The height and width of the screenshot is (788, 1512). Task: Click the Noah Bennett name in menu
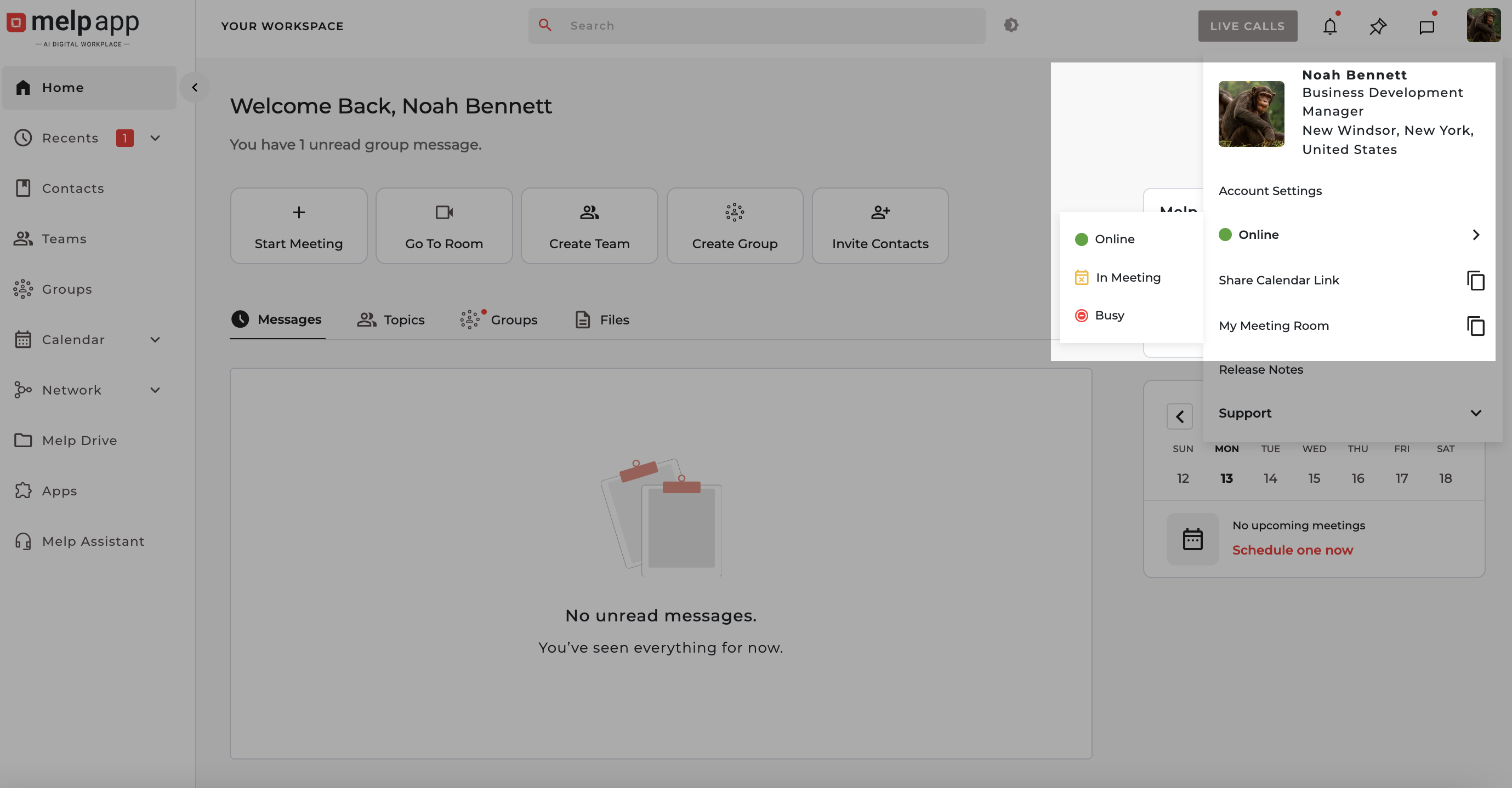click(1355, 75)
